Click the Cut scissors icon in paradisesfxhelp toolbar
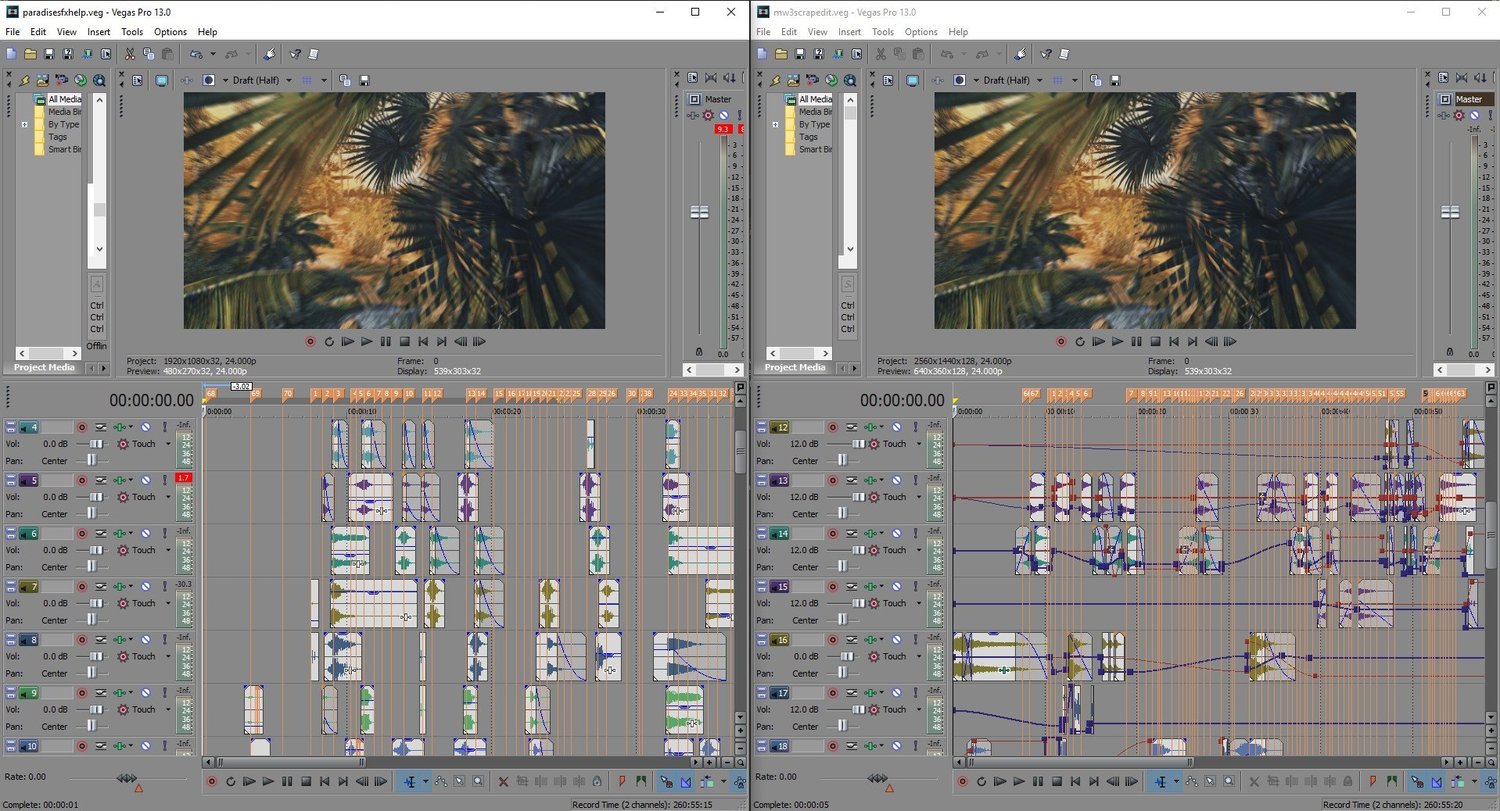This screenshot has height=811, width=1500. (129, 53)
